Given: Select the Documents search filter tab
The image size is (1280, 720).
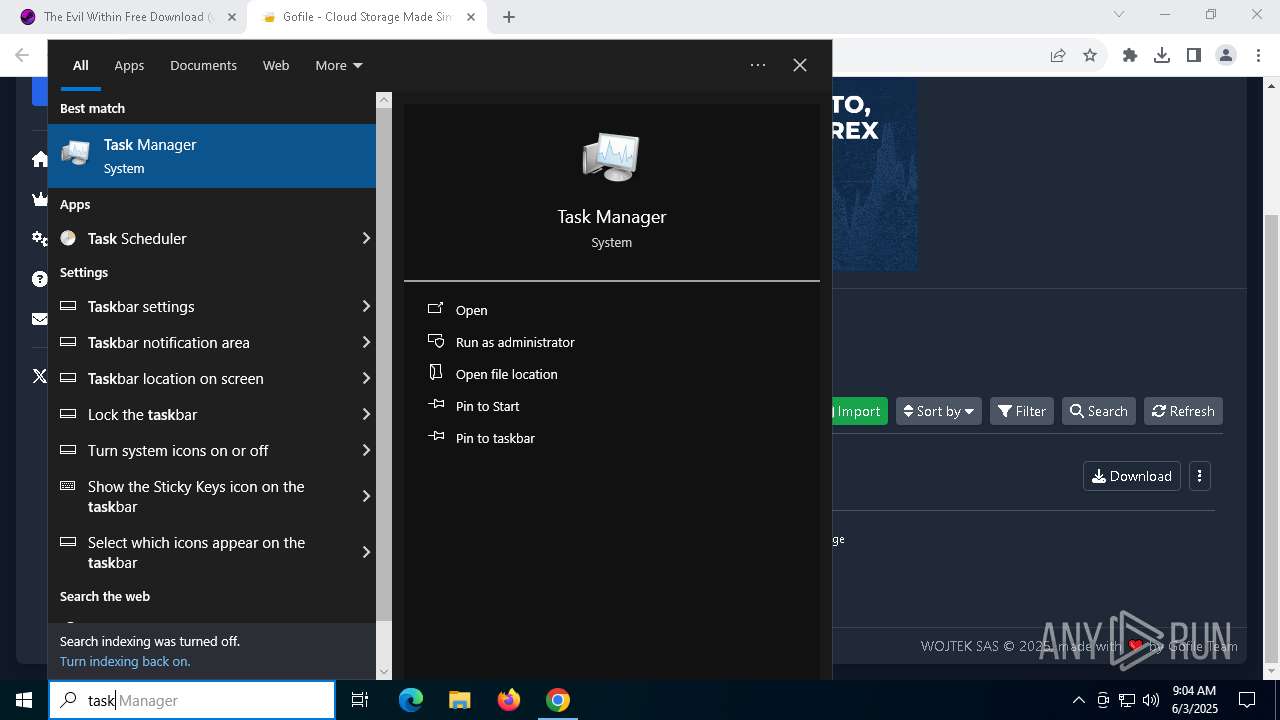Looking at the screenshot, I should [203, 65].
